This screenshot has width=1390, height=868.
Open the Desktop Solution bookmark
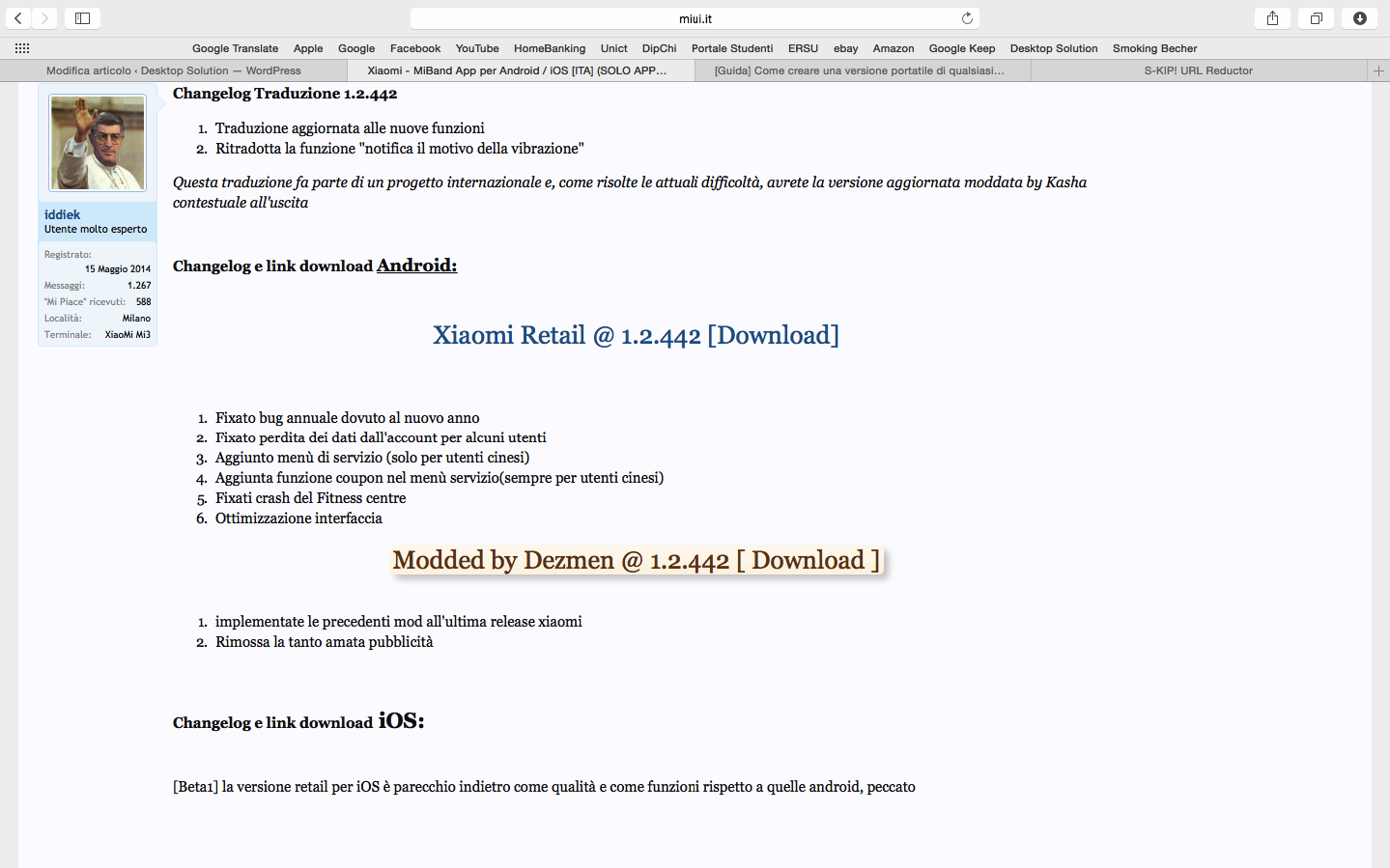[1054, 48]
